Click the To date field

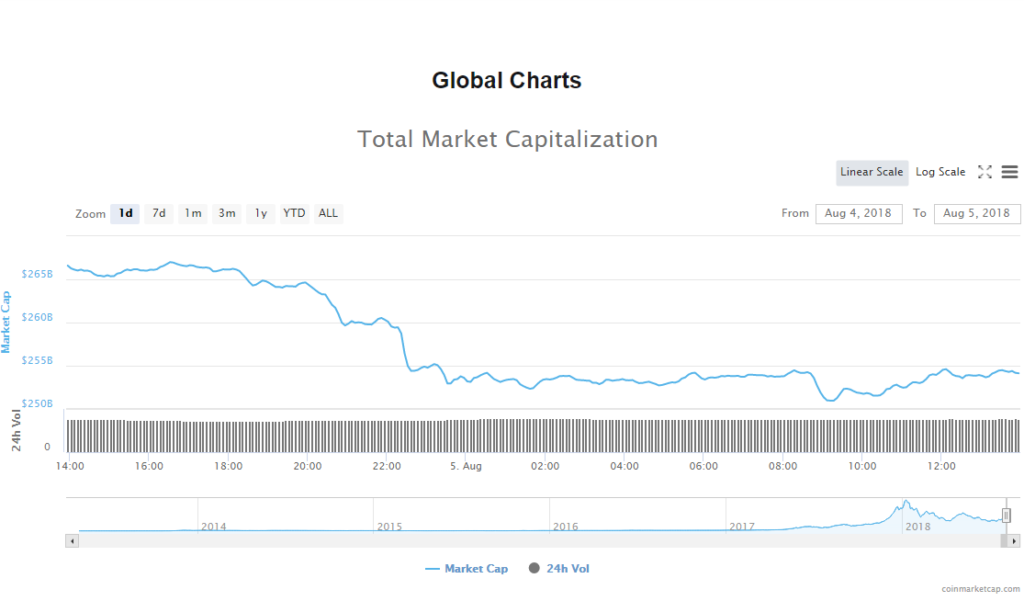point(976,213)
